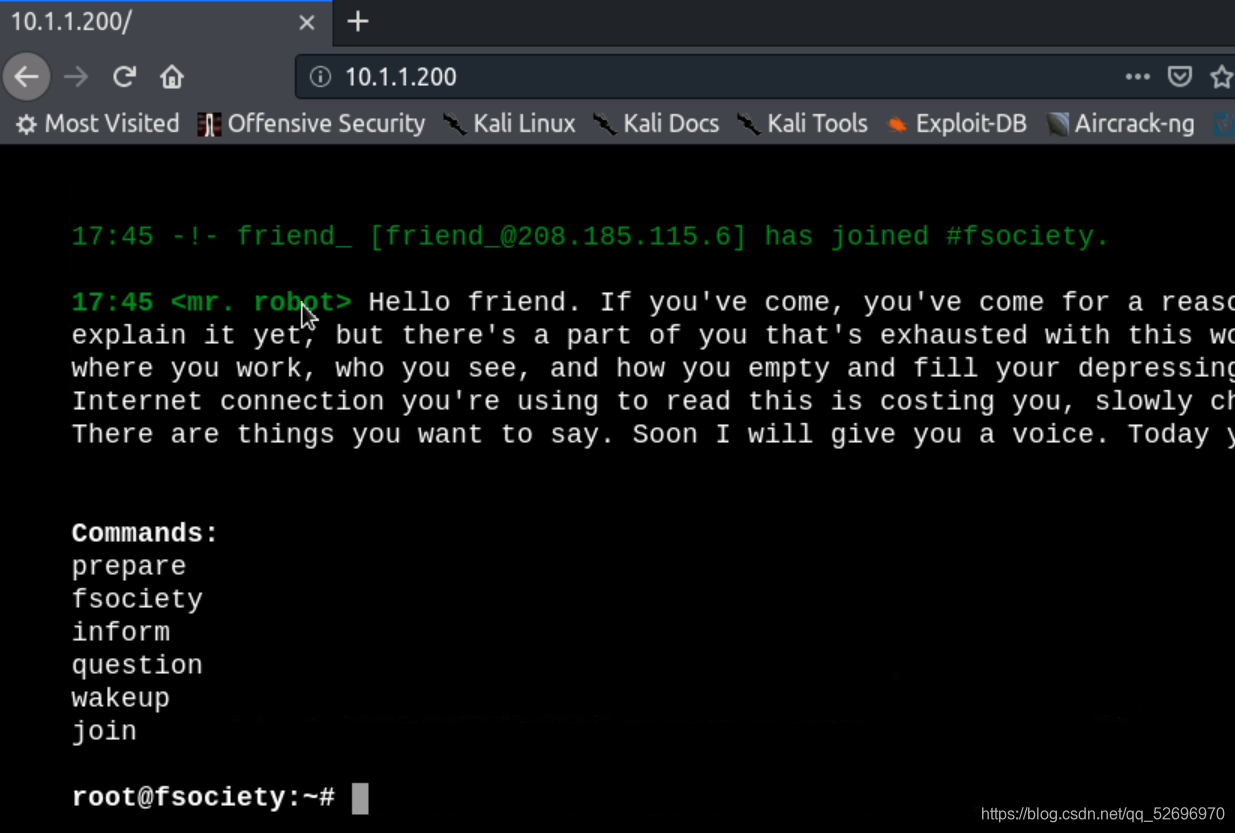Image resolution: width=1235 pixels, height=833 pixels.
Task: Open a new browser tab
Action: (x=357, y=21)
